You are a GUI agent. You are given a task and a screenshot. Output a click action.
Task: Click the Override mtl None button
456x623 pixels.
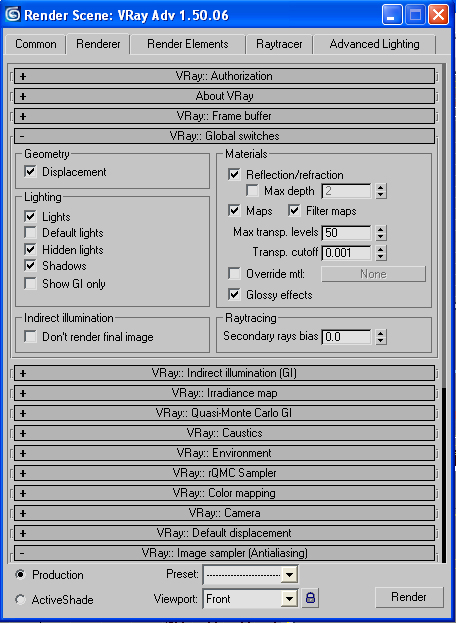373,274
